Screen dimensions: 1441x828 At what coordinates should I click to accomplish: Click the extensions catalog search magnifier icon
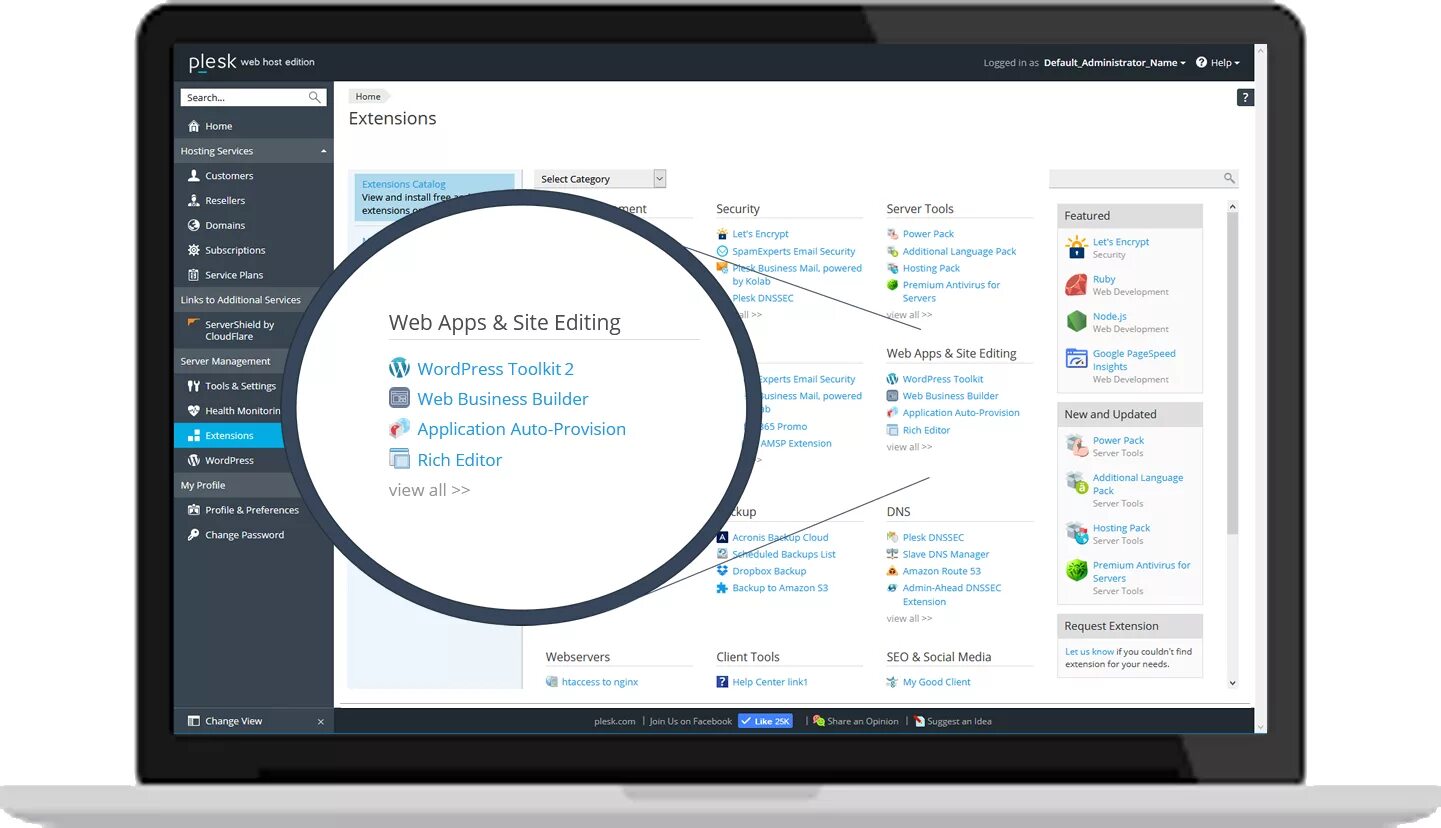tap(1229, 178)
